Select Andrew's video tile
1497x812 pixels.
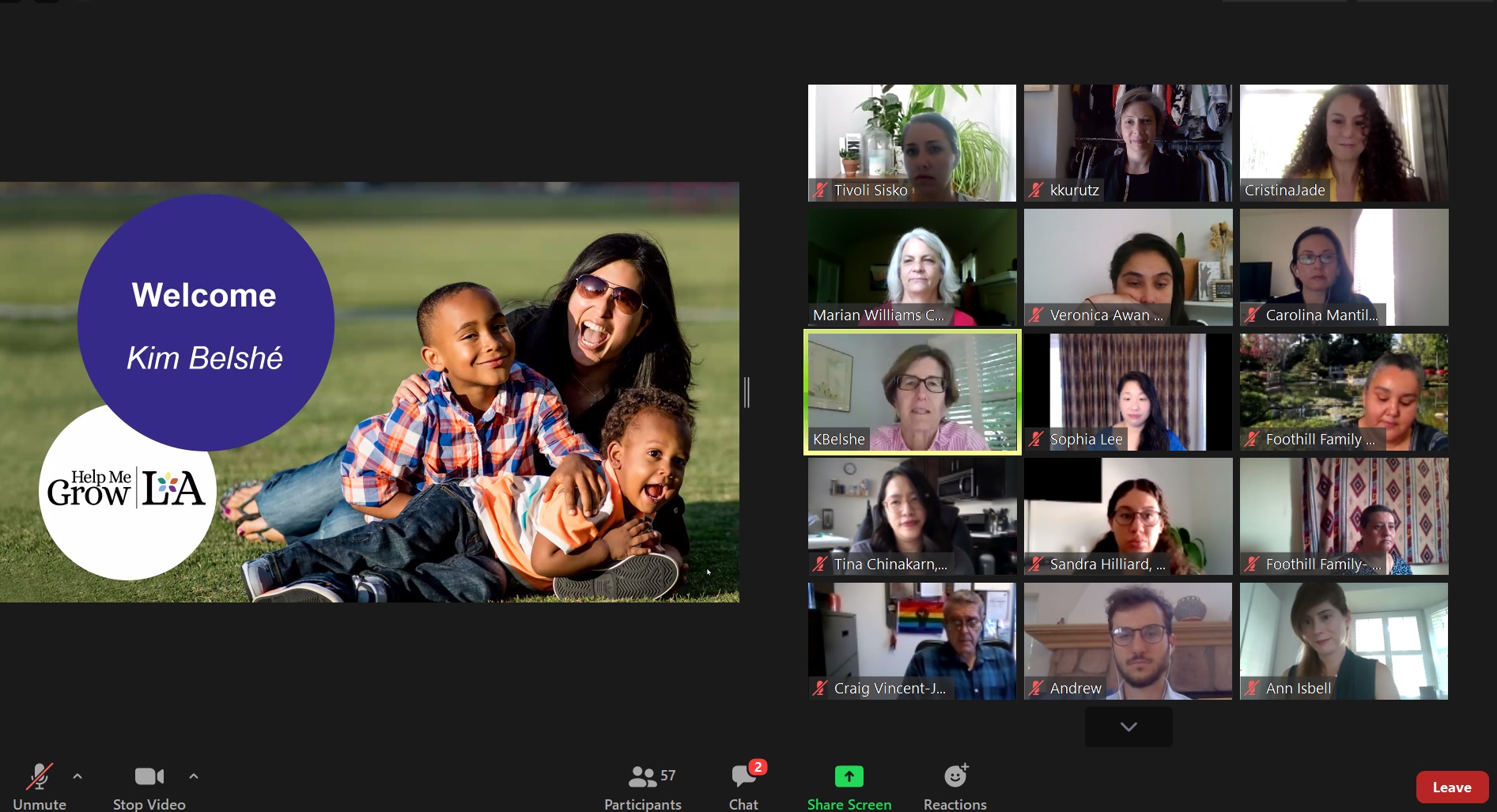click(x=1128, y=641)
